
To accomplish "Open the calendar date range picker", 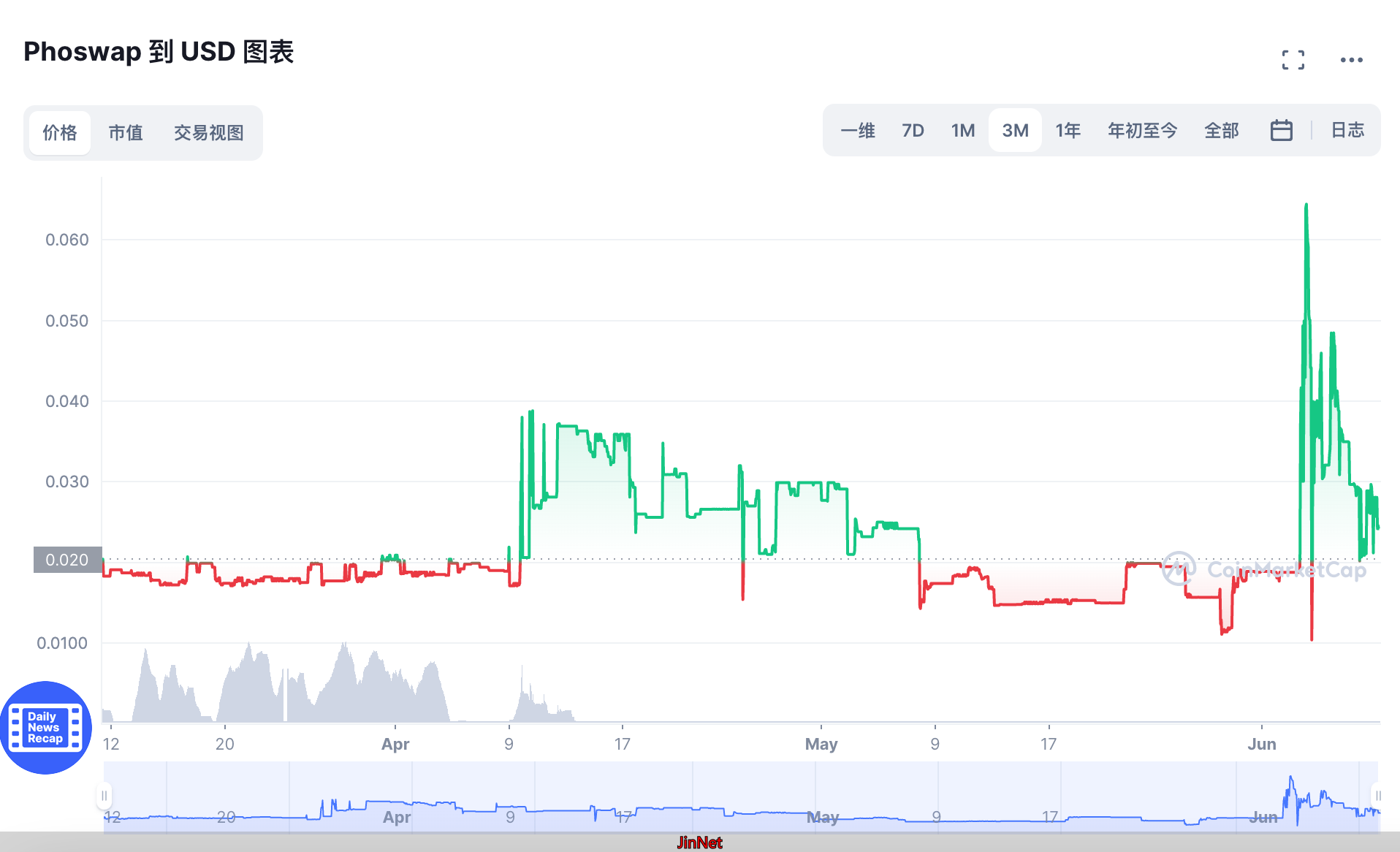I will 1281,131.
